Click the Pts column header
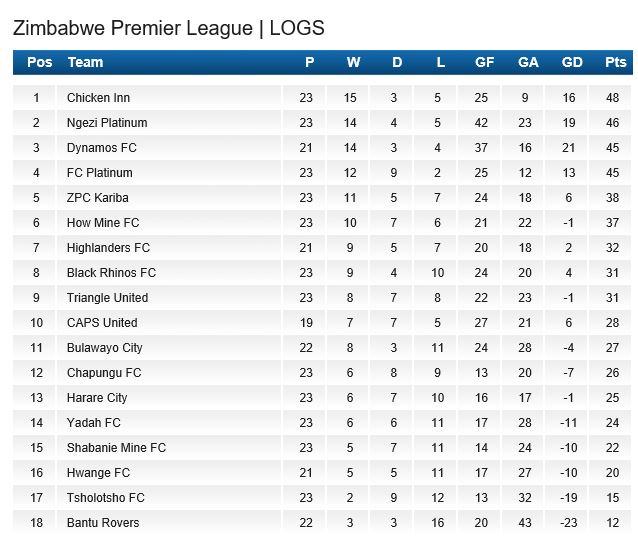This screenshot has width=638, height=544. click(x=615, y=62)
